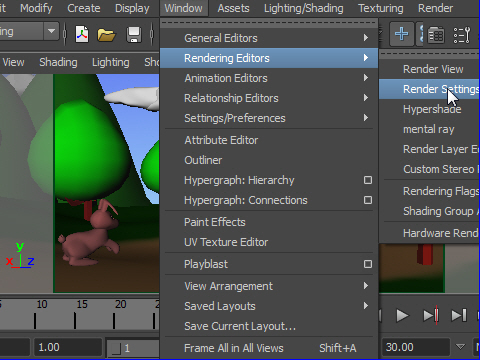Open the Modify menu

36,8
